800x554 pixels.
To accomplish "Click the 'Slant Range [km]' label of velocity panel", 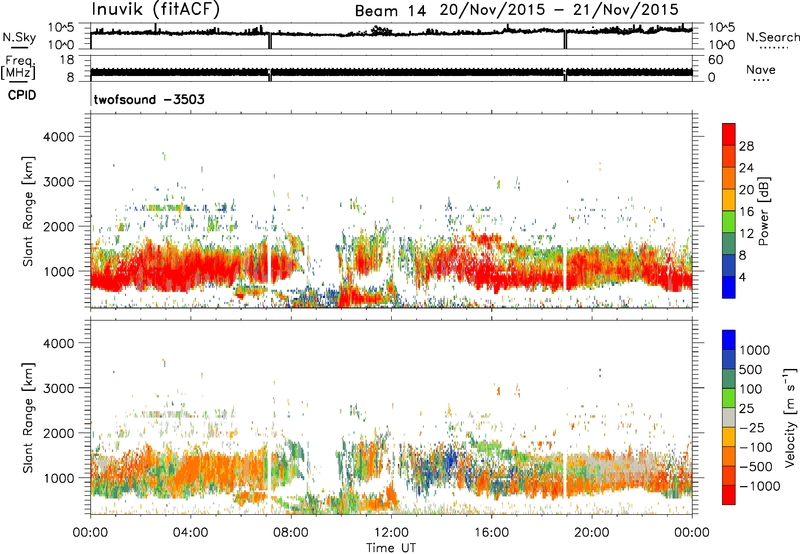I will [x=28, y=418].
